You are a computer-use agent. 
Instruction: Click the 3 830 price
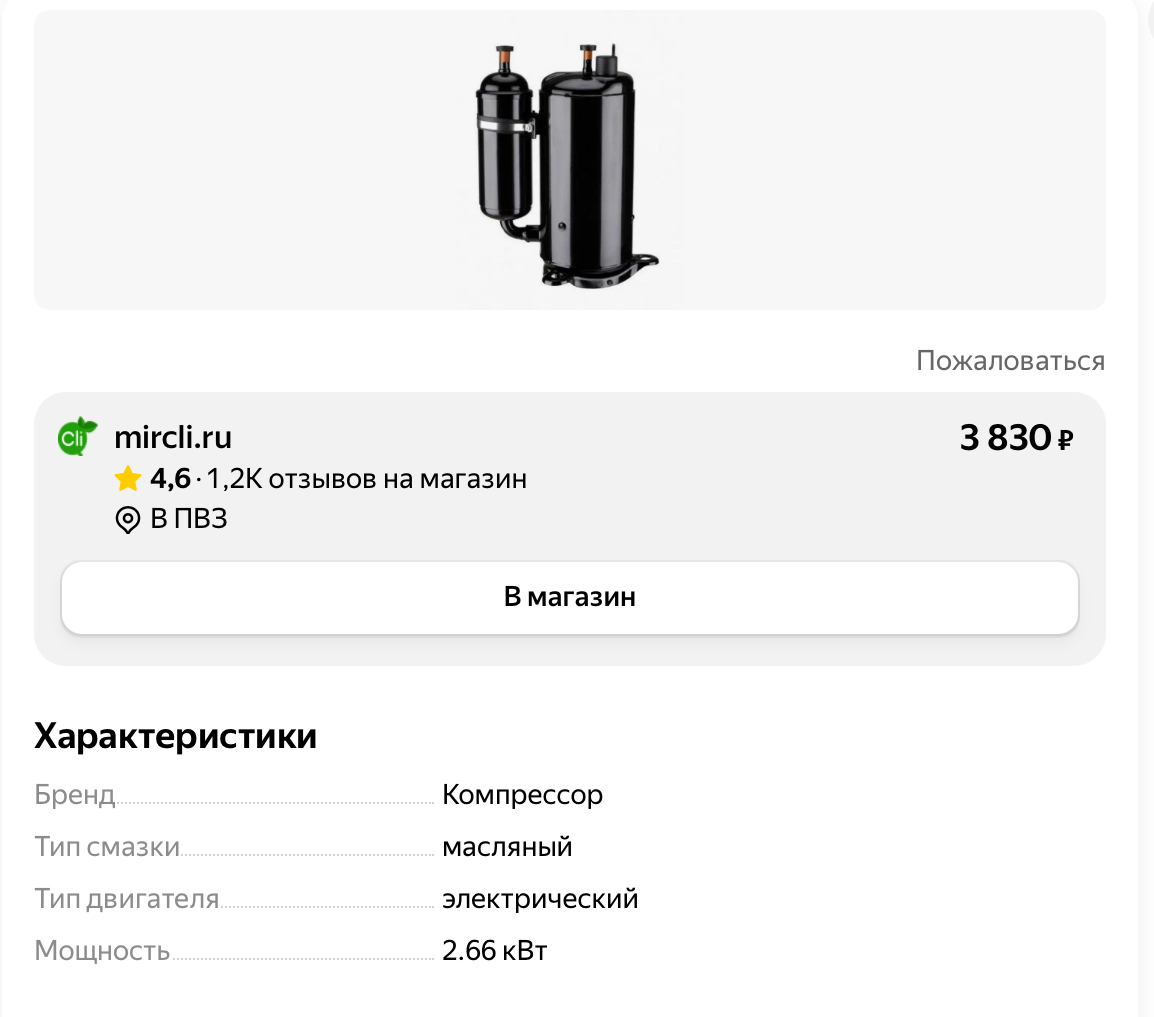(1005, 438)
